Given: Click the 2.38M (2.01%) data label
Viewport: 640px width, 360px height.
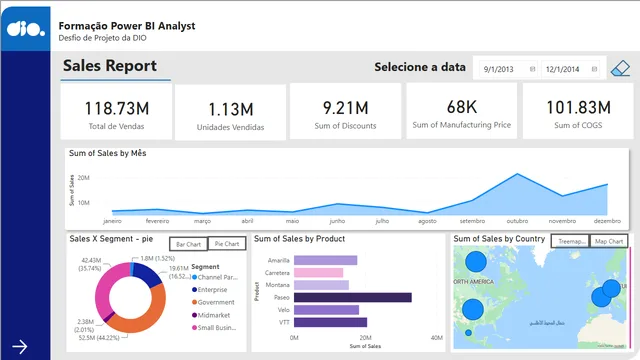Looking at the screenshot, I should coord(84,325).
